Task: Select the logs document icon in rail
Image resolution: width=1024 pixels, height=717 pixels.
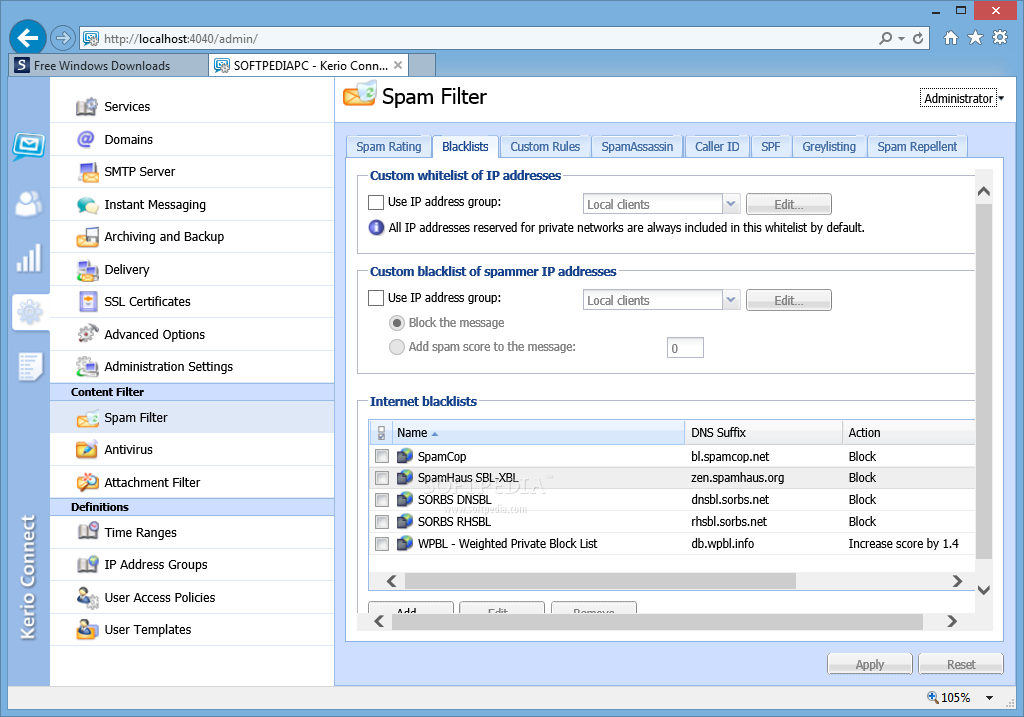Action: 30,367
